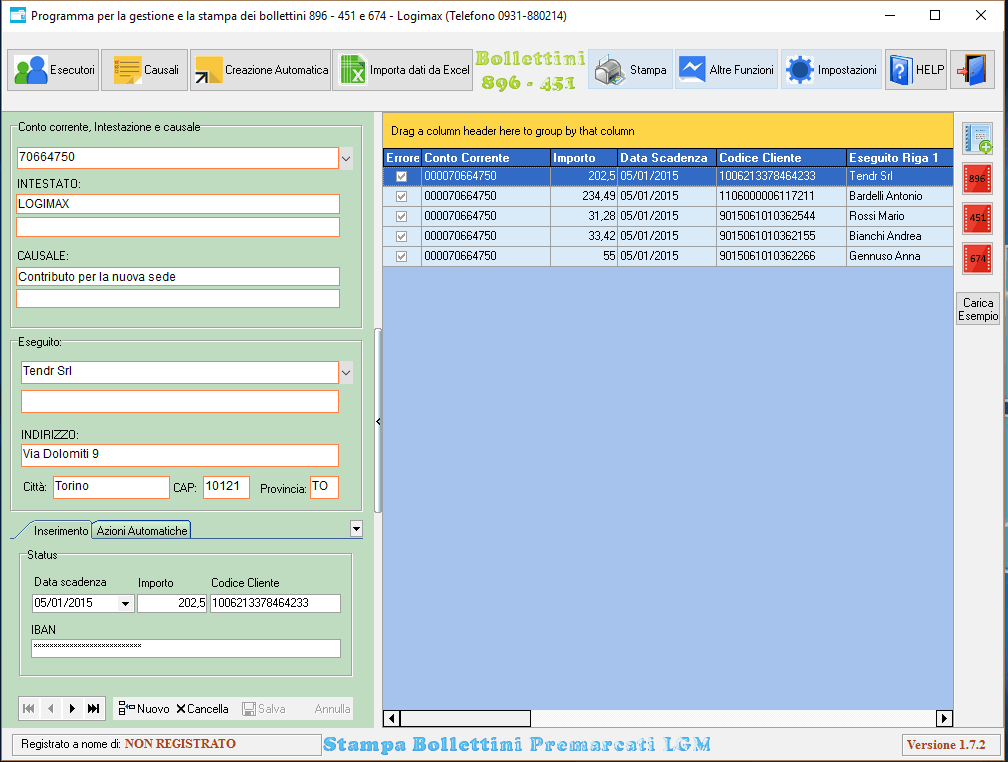
Task: Open Altre Funzioni
Action: tap(726, 69)
